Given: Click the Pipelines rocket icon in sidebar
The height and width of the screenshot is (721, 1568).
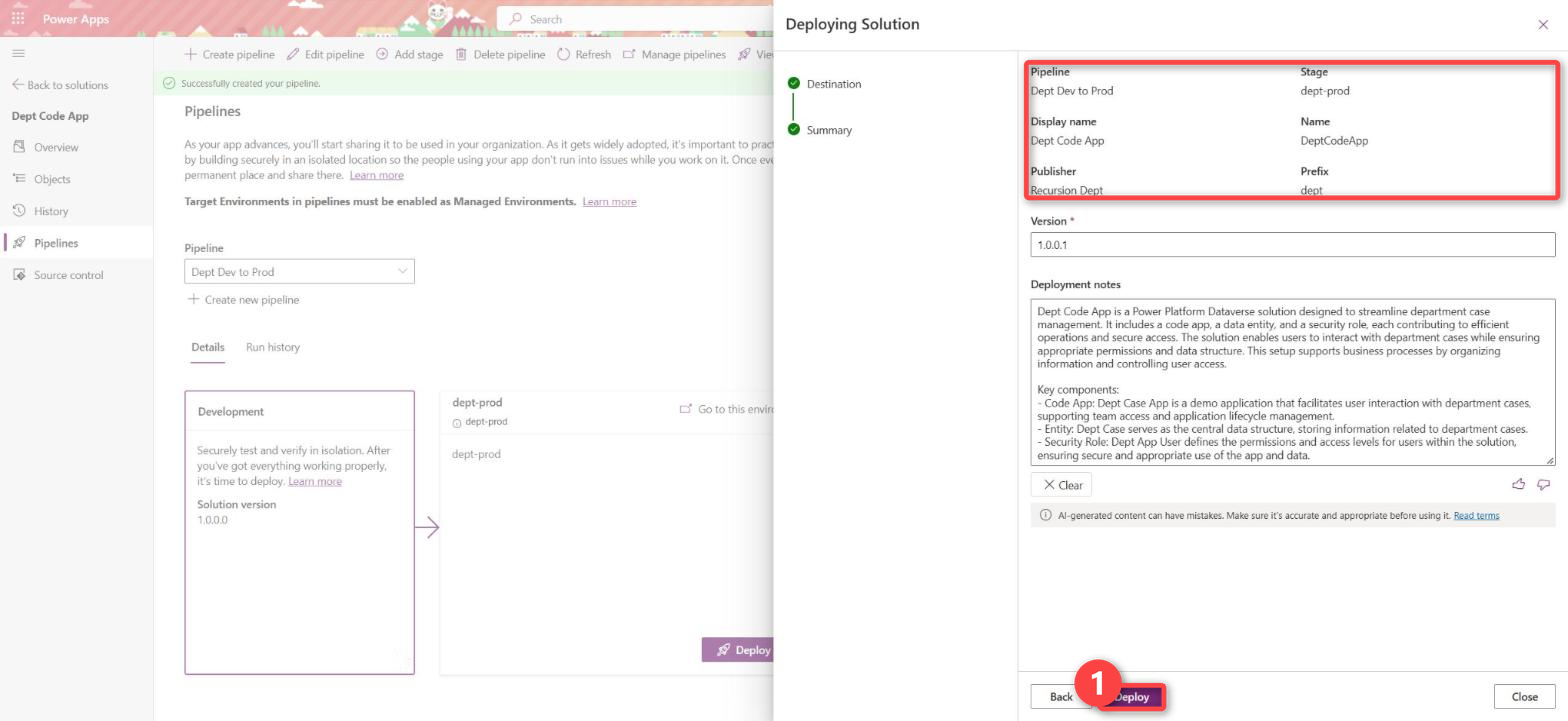Looking at the screenshot, I should [x=18, y=243].
